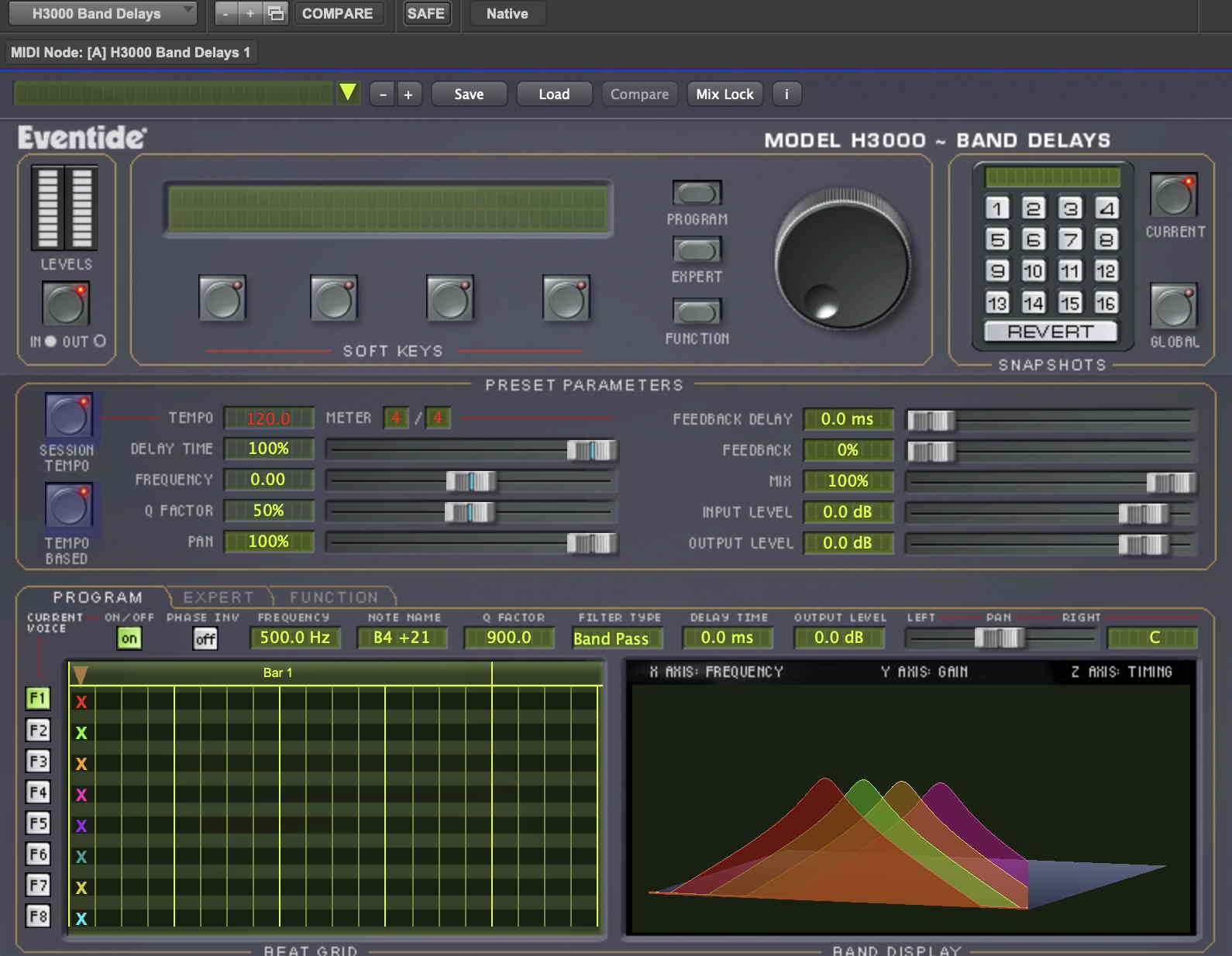This screenshot has height=956, width=1232.
Task: Switch to the PROGRAM tab
Action: point(98,597)
